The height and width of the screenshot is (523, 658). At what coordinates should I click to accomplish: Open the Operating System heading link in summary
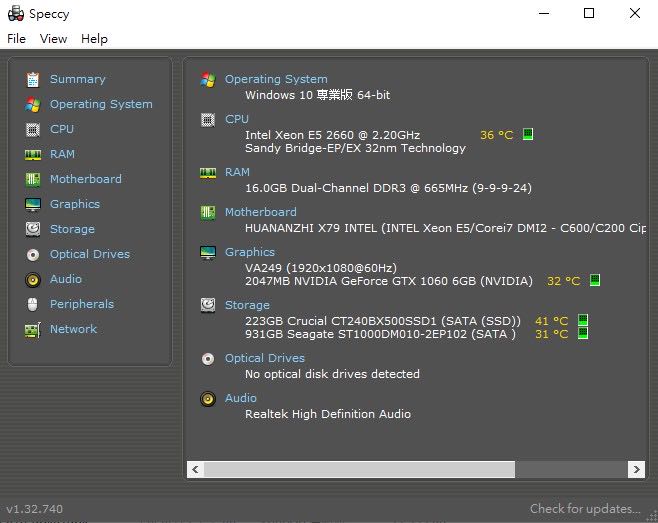click(276, 79)
